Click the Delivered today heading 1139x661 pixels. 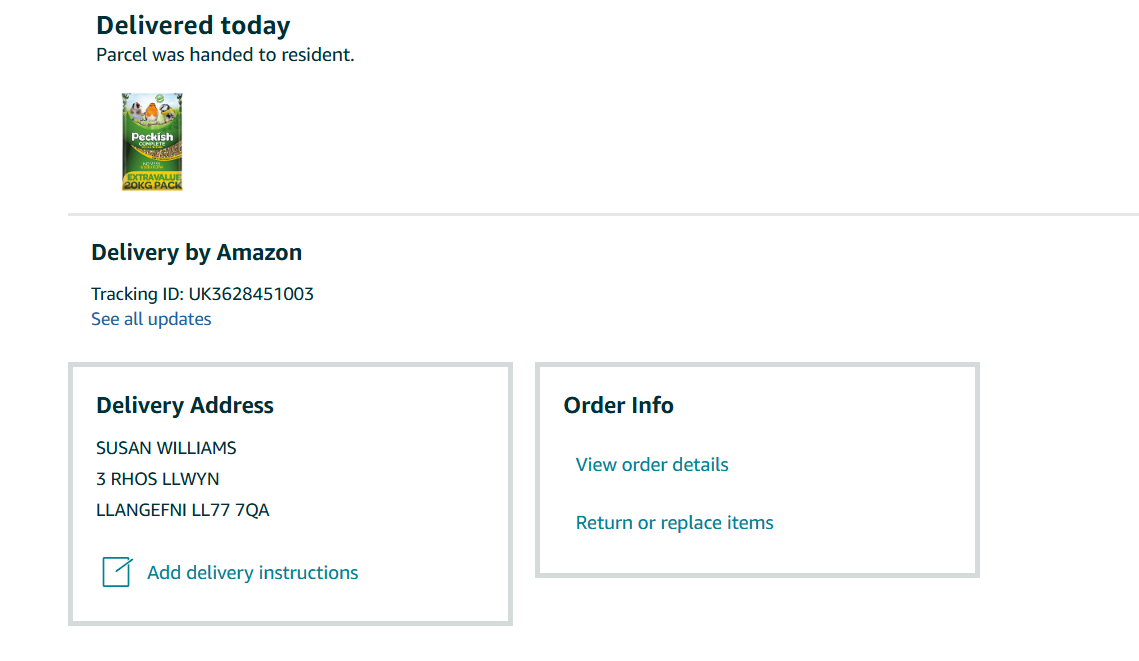pyautogui.click(x=193, y=25)
